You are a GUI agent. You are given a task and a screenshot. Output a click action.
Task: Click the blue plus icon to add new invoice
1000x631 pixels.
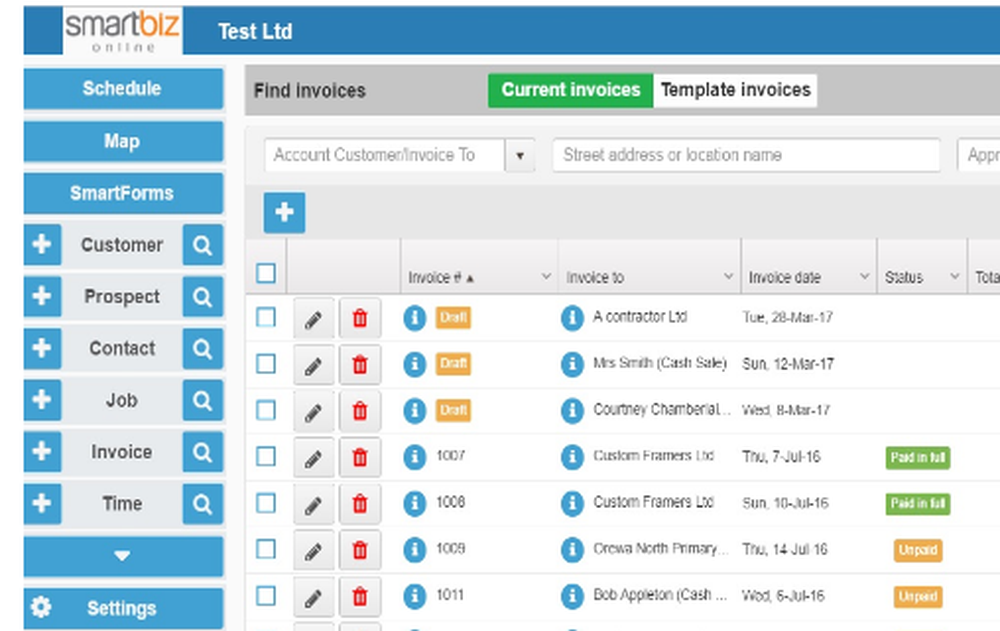[x=284, y=213]
